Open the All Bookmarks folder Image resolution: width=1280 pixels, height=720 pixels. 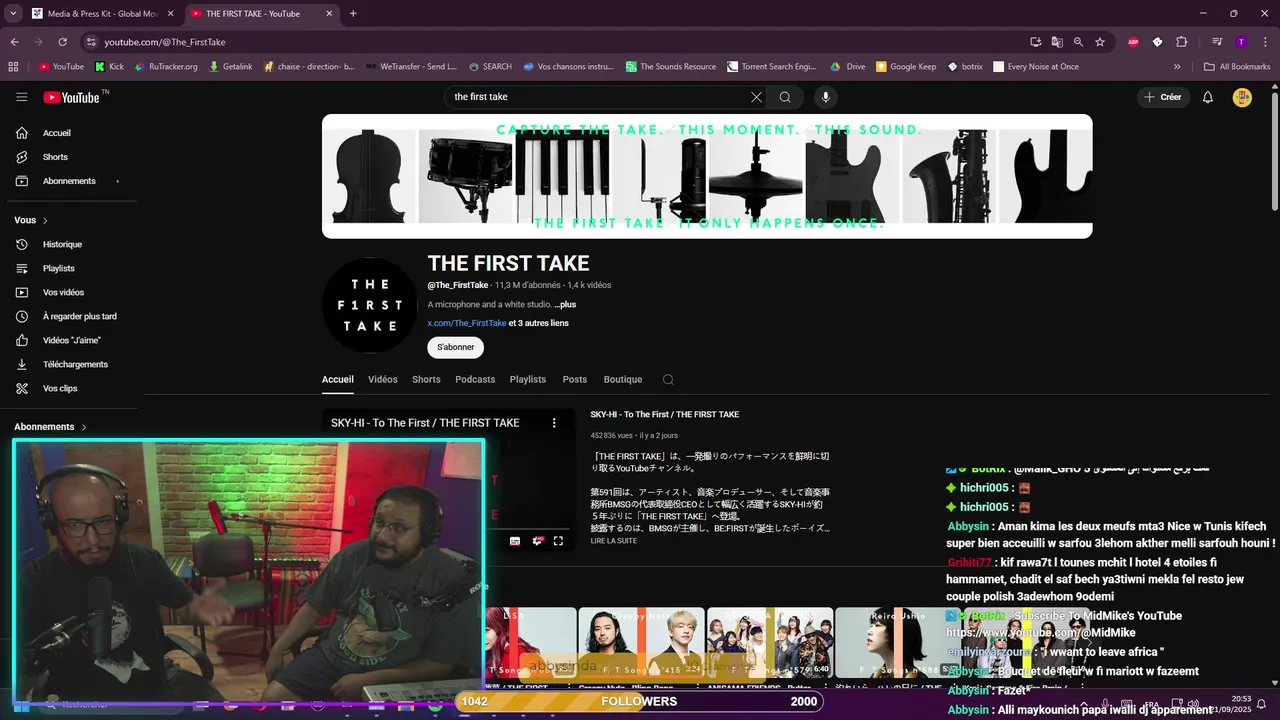(x=1237, y=67)
